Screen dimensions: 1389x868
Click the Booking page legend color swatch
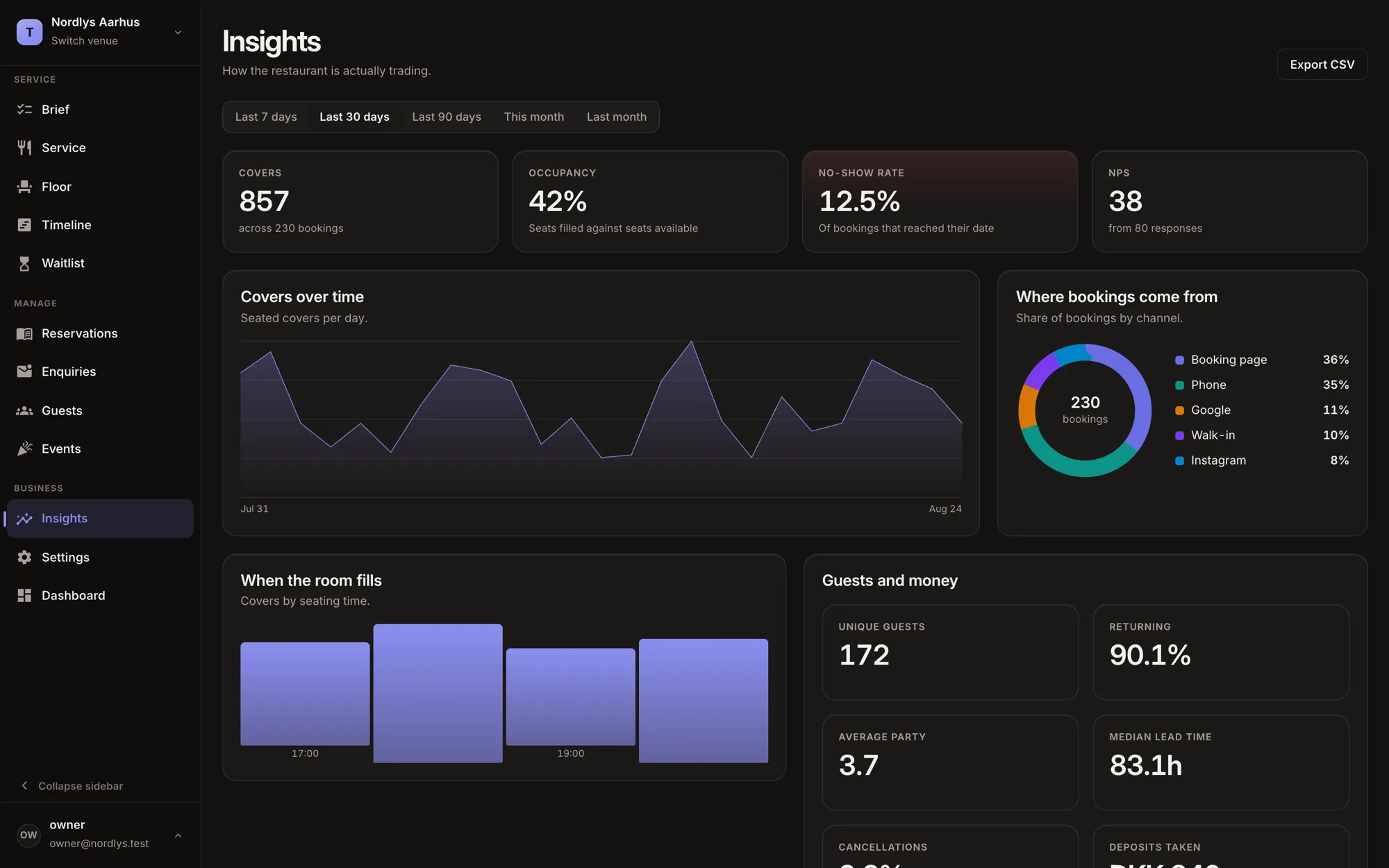coord(1179,360)
